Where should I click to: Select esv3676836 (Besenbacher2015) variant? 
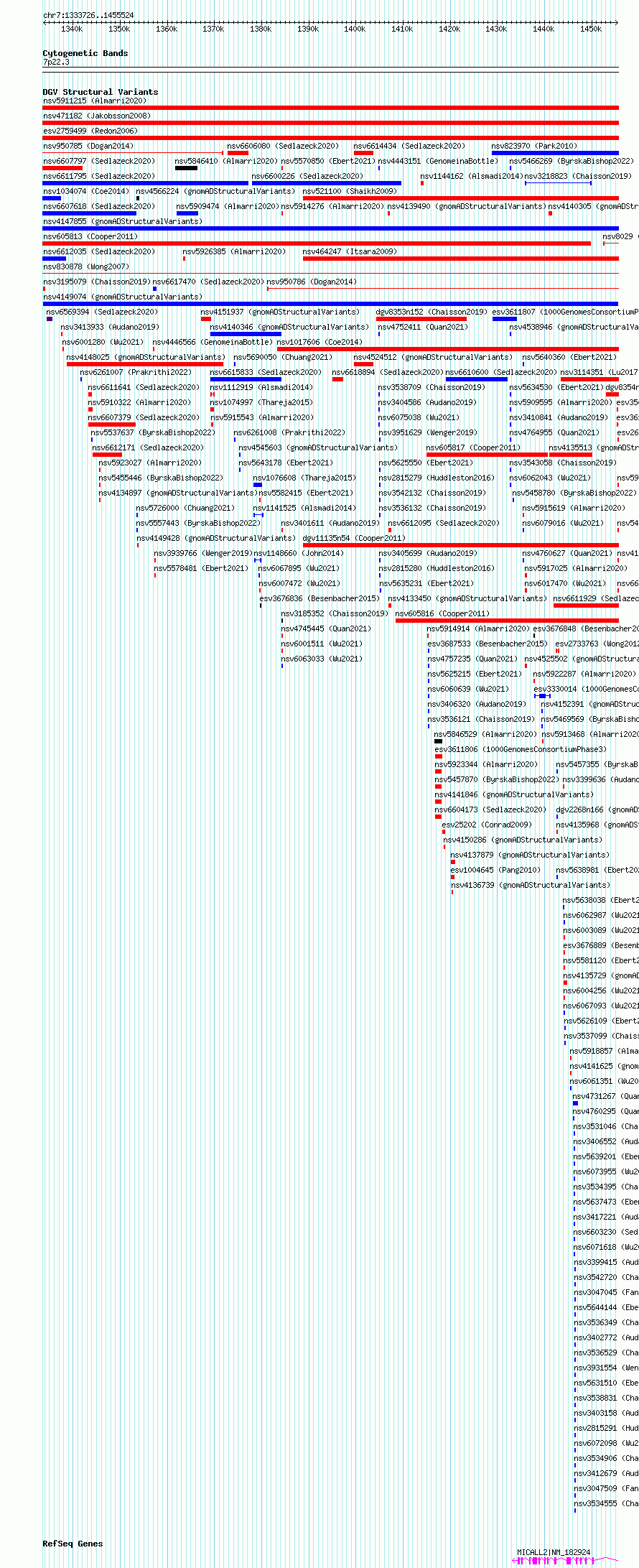261,606
